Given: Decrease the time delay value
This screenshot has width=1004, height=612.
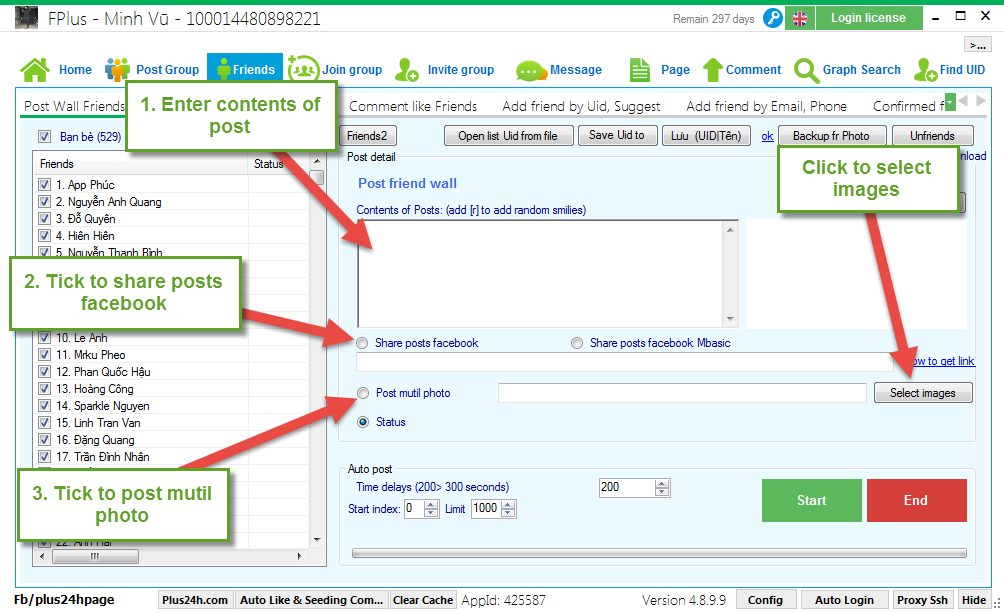Looking at the screenshot, I should pos(662,492).
